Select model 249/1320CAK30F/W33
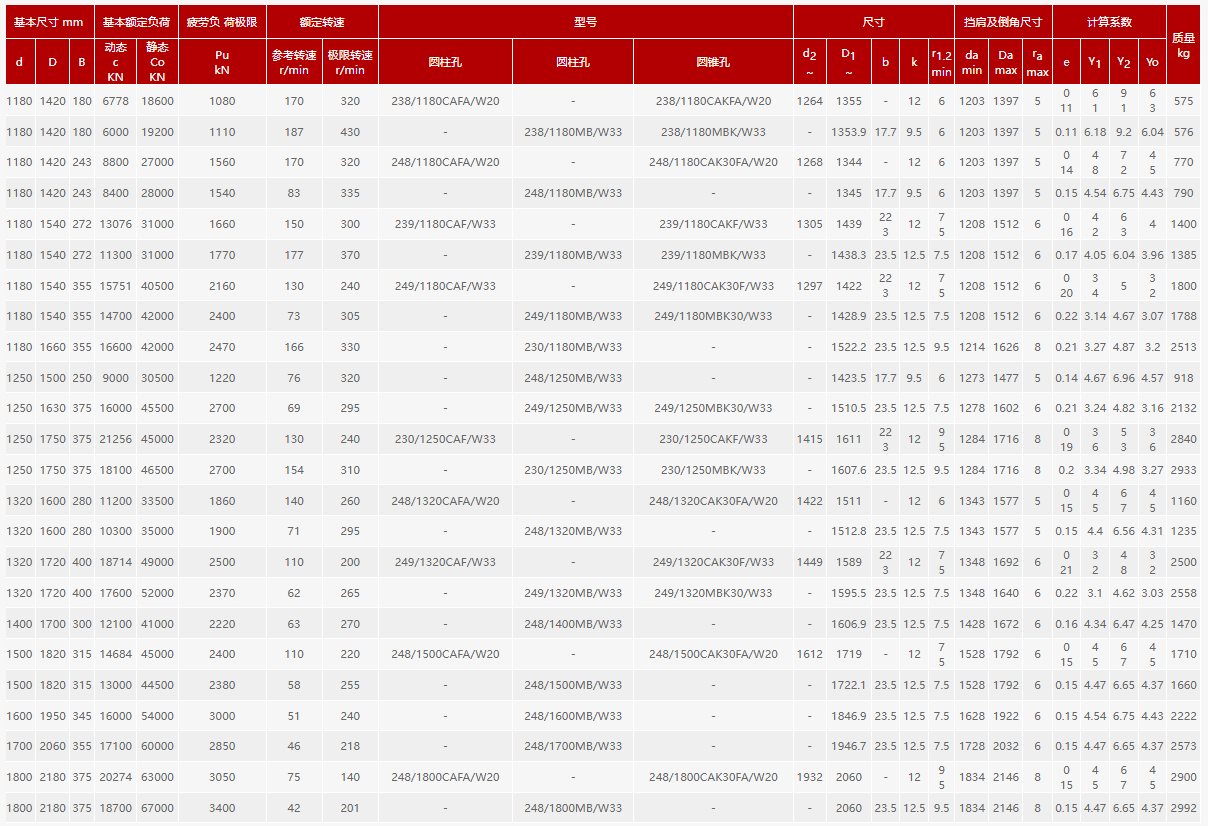This screenshot has height=826, width=1208. (x=712, y=562)
